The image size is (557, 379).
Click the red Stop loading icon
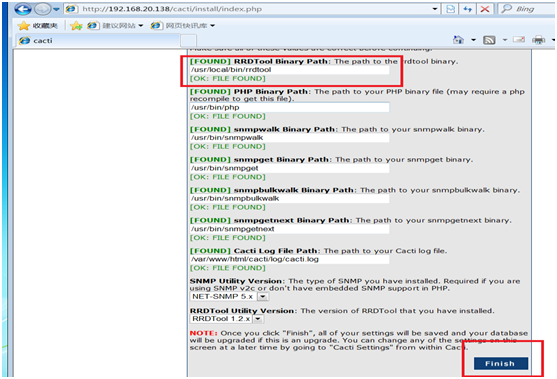pyautogui.click(x=485, y=9)
